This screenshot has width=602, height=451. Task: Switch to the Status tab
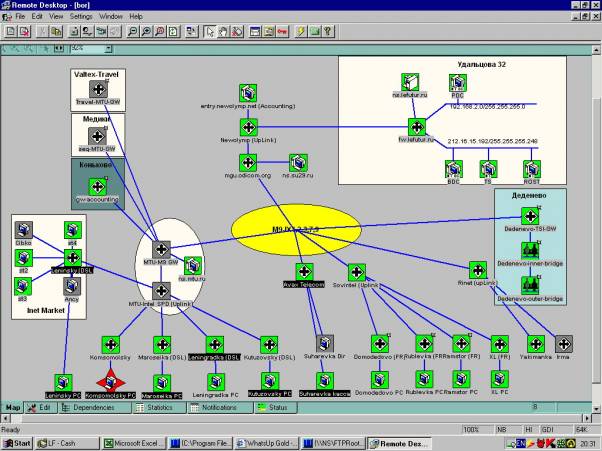tap(275, 408)
